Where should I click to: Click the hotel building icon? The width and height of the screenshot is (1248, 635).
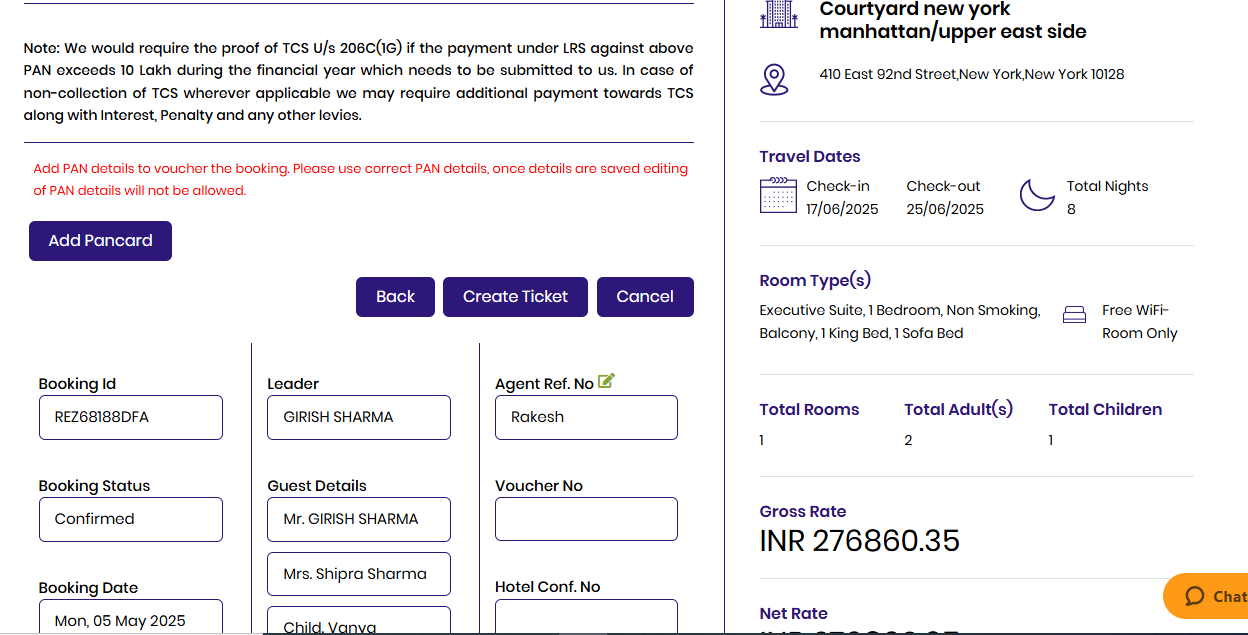tap(779, 13)
